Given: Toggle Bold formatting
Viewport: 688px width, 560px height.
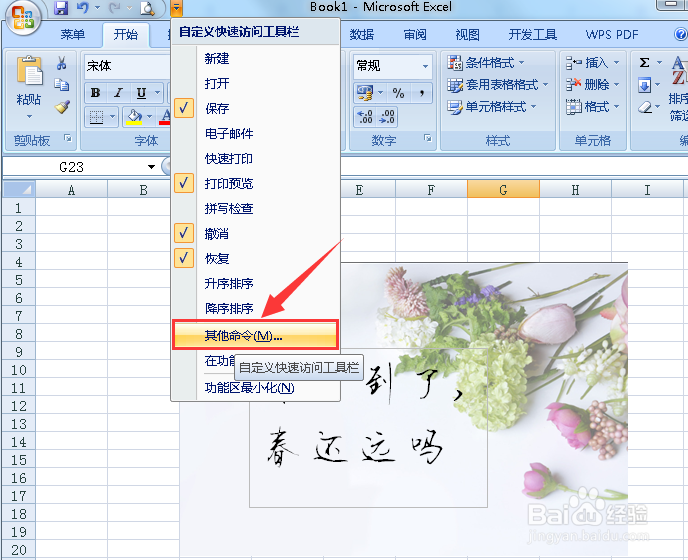Looking at the screenshot, I should (x=95, y=93).
